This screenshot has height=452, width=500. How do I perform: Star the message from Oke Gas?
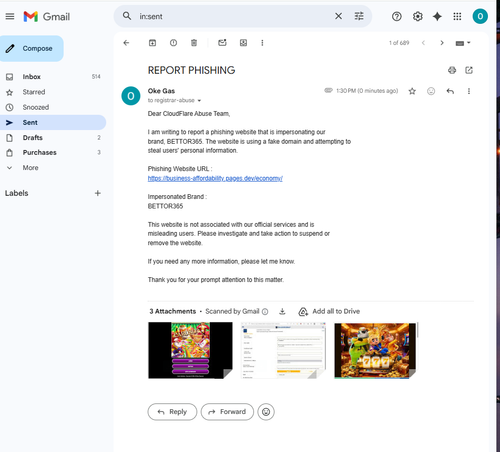412,91
